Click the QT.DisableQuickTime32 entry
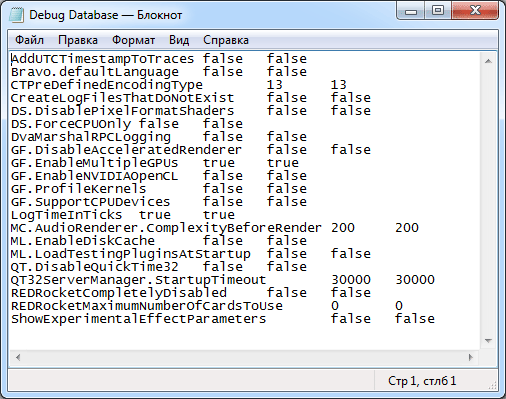The image size is (506, 399). tap(95, 267)
